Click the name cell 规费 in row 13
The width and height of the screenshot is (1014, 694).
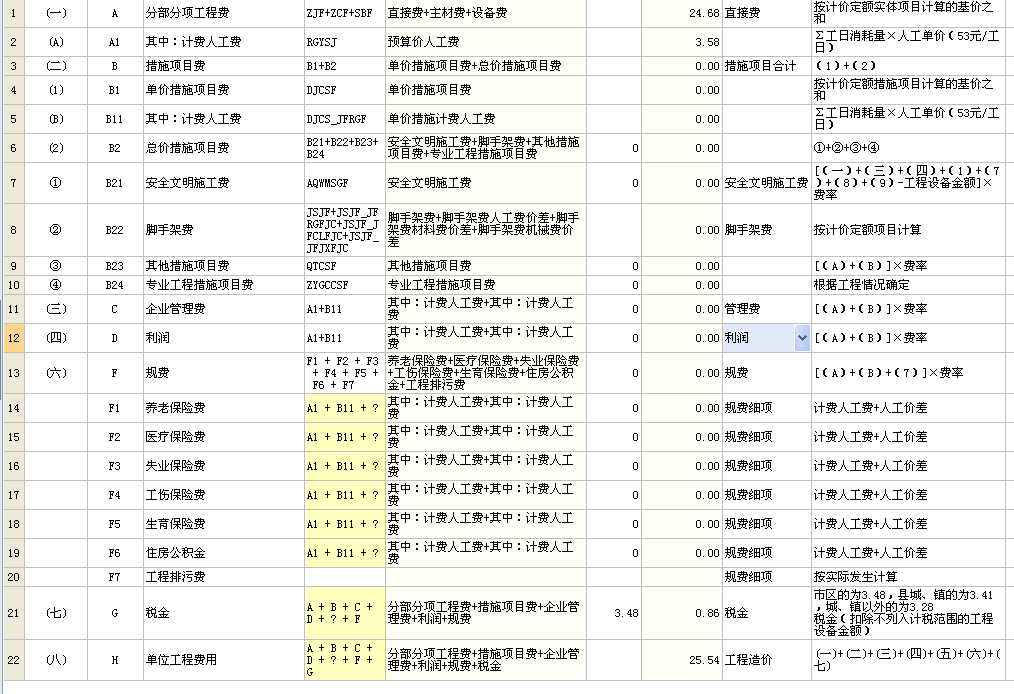click(224, 373)
